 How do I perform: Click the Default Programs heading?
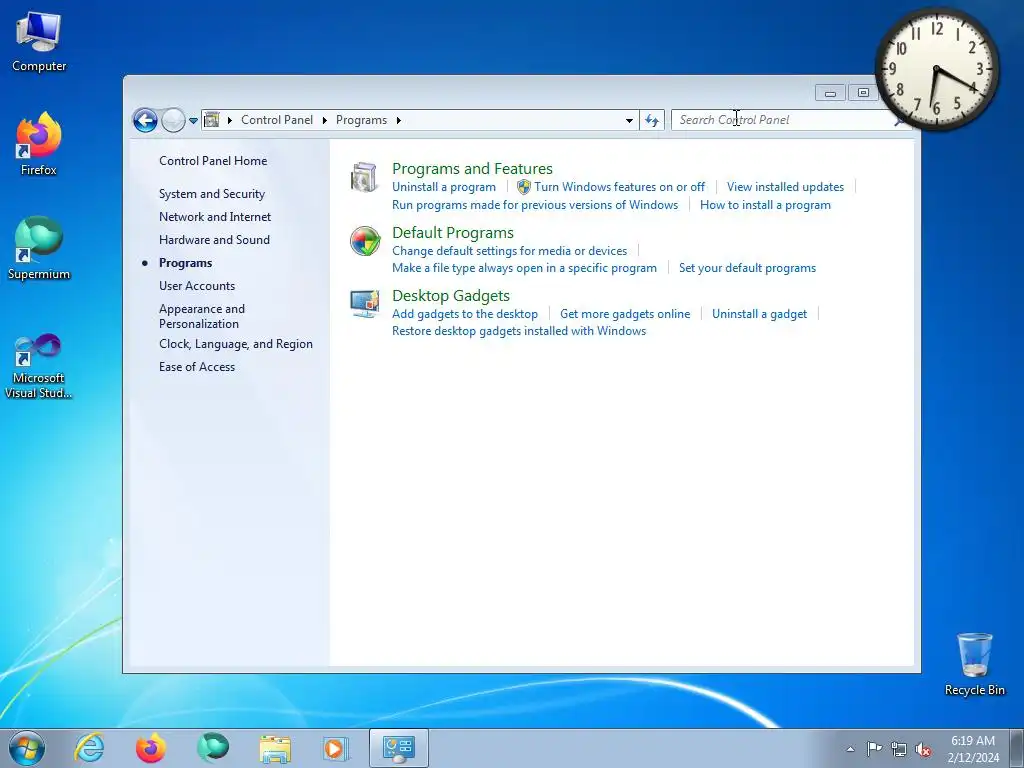[x=453, y=232]
